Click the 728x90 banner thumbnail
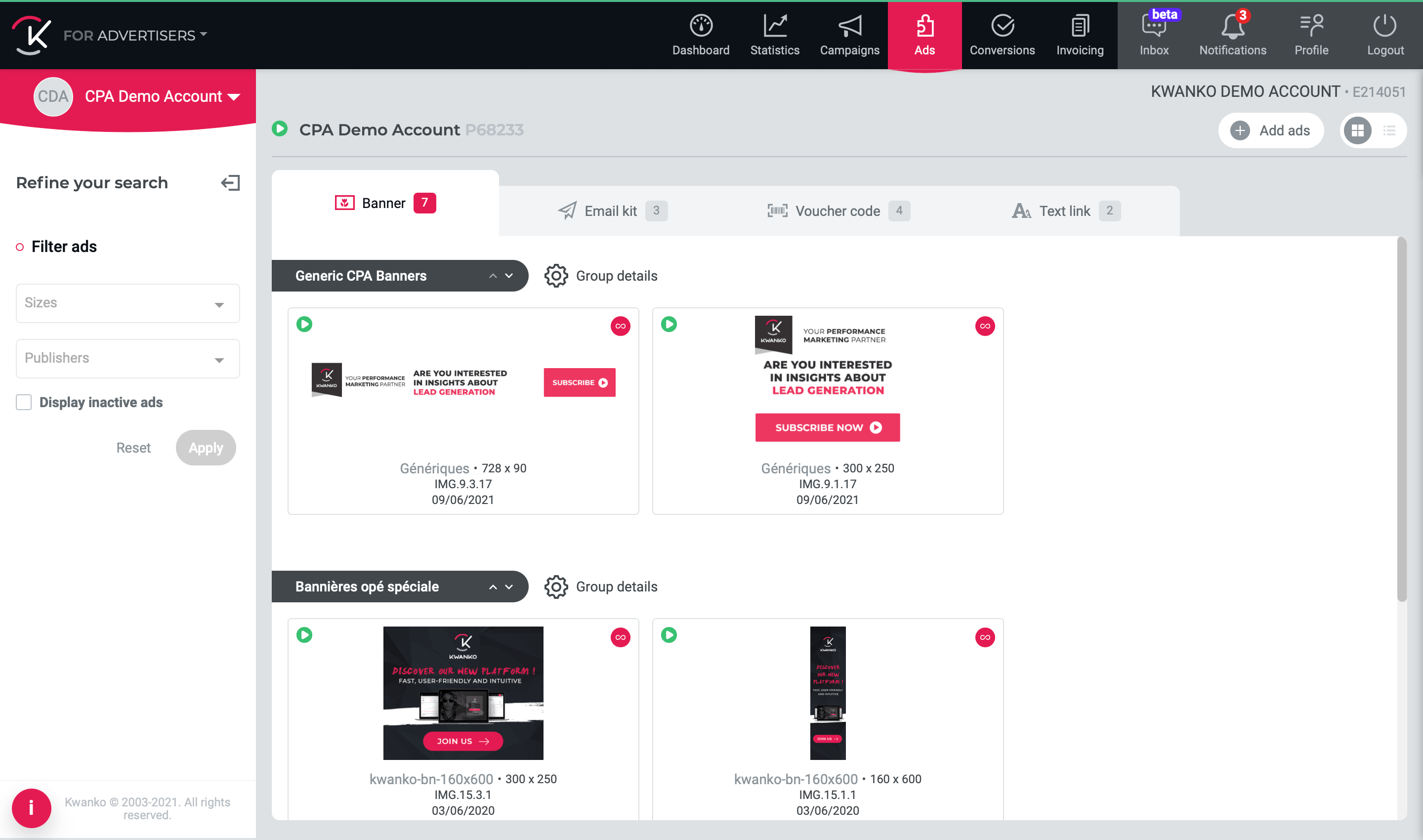Viewport: 1423px width, 840px height. (462, 383)
